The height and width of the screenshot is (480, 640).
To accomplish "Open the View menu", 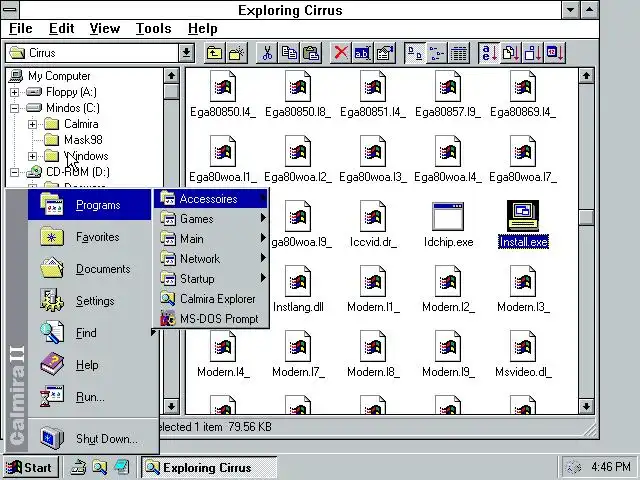I will pyautogui.click(x=105, y=29).
